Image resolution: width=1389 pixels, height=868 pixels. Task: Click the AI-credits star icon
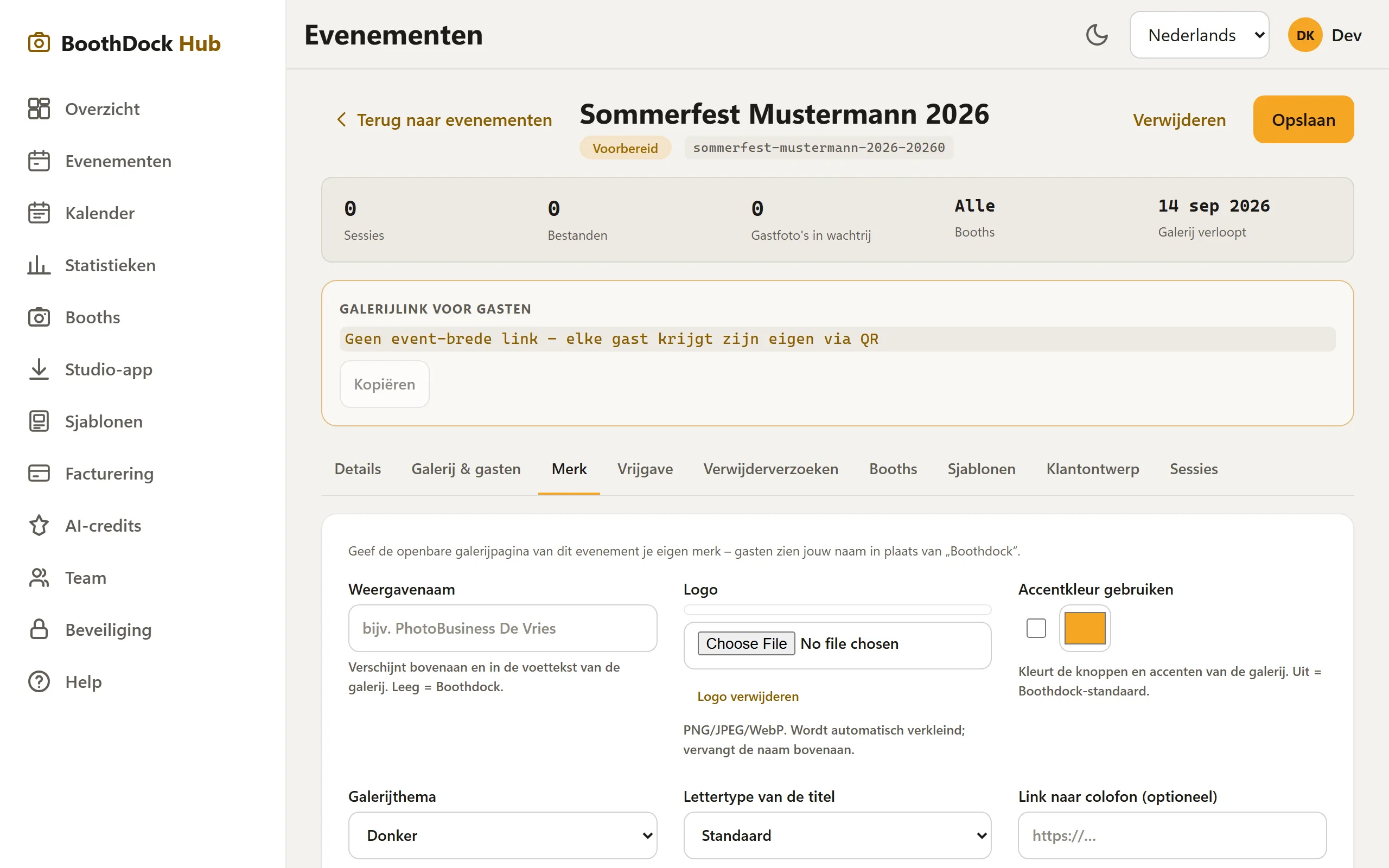(39, 525)
